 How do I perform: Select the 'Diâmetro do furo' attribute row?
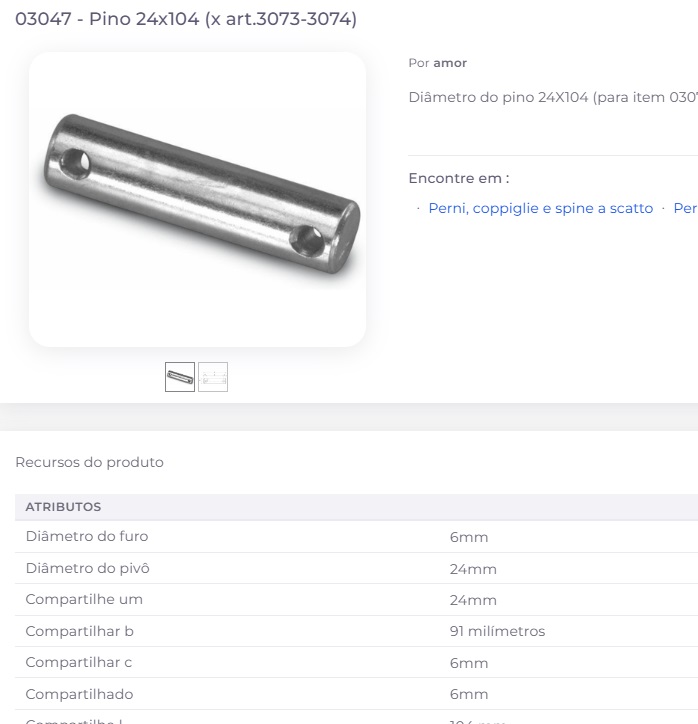coord(356,537)
